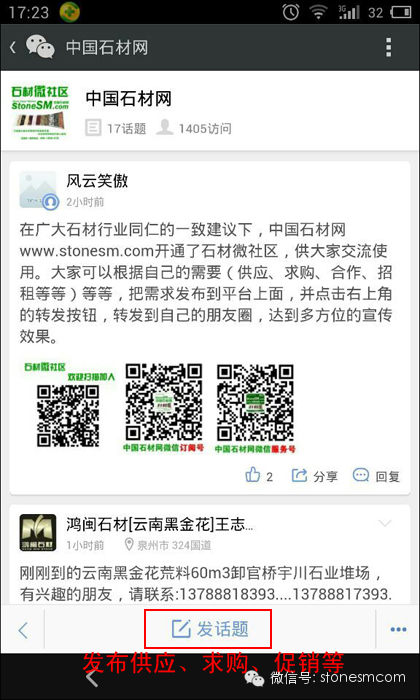Tap the 1405访问 visitors person icon
Screen dimensions: 420x700
[x=165, y=128]
